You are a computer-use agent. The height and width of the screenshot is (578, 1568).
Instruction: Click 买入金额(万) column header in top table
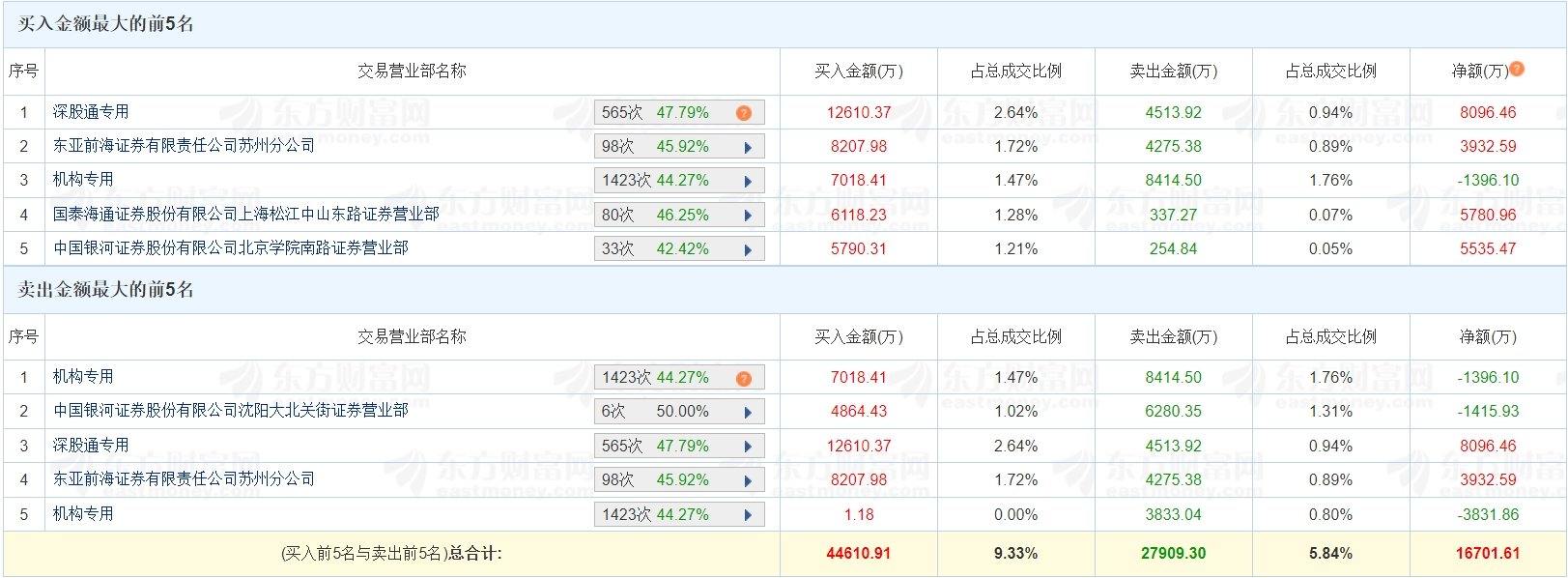coord(859,71)
